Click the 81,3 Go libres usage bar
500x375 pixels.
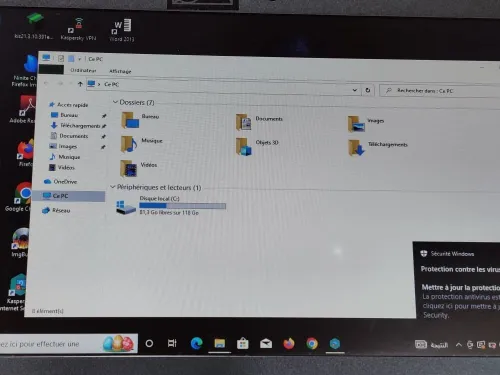182,206
